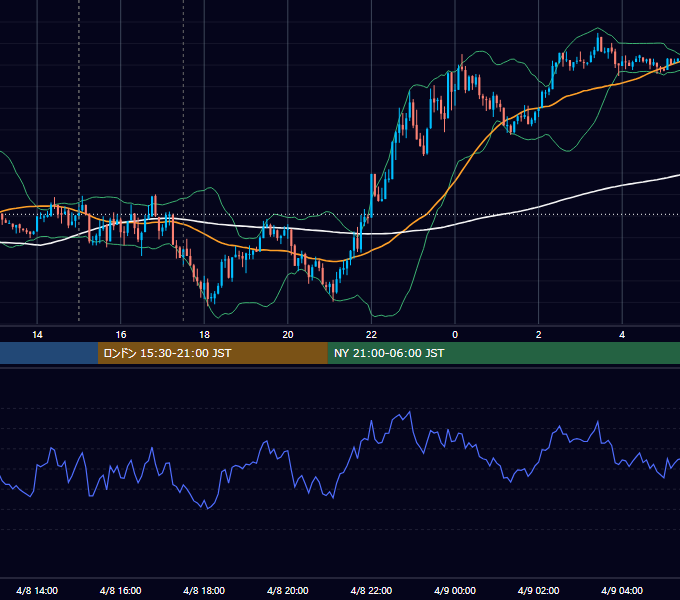Viewport: 680px width, 600px height.
Task: Click the 4/8 22:00 label on oscillator axis
Action: pyautogui.click(x=371, y=590)
